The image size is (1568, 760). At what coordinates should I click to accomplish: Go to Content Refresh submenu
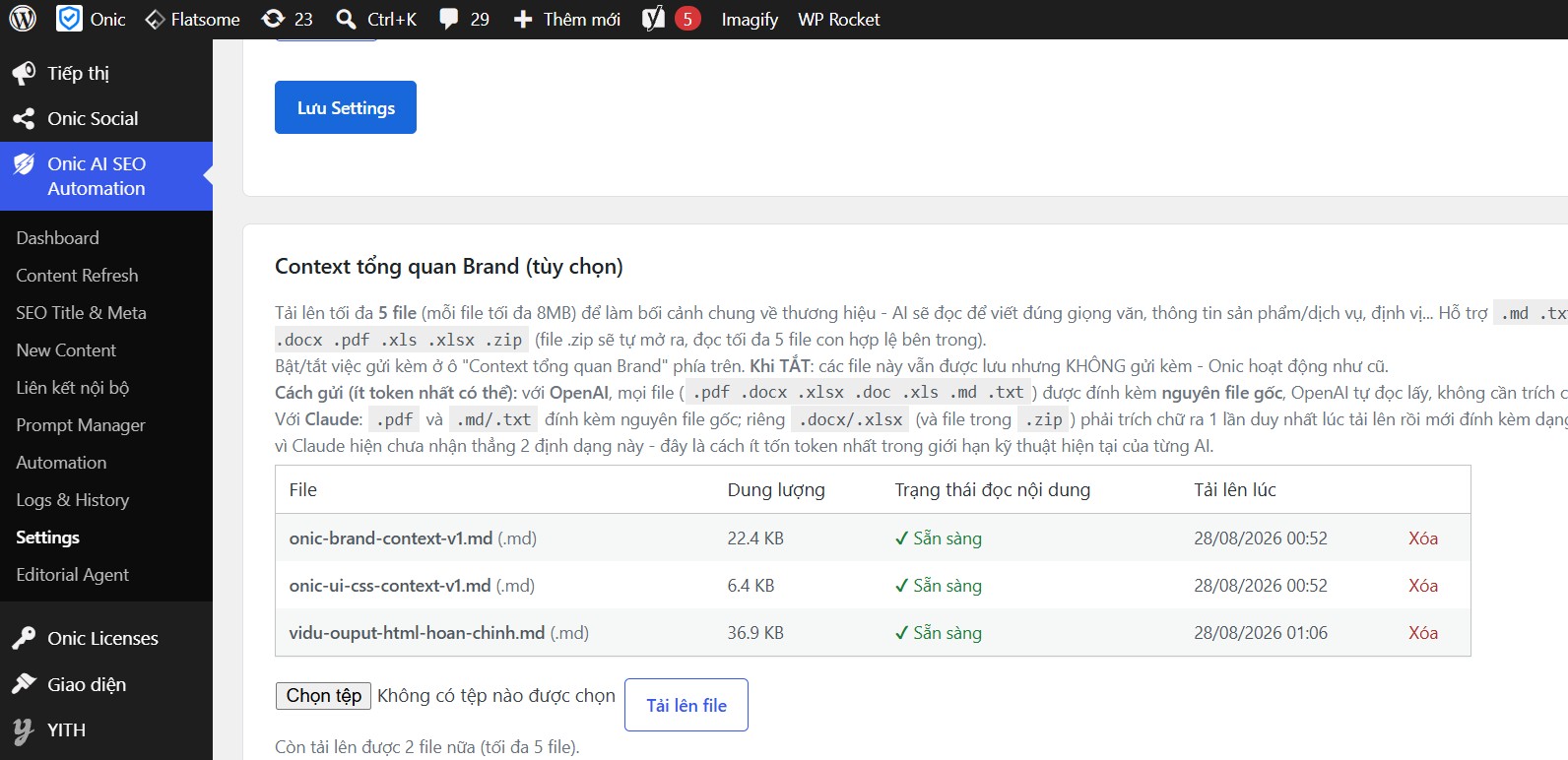(x=77, y=276)
